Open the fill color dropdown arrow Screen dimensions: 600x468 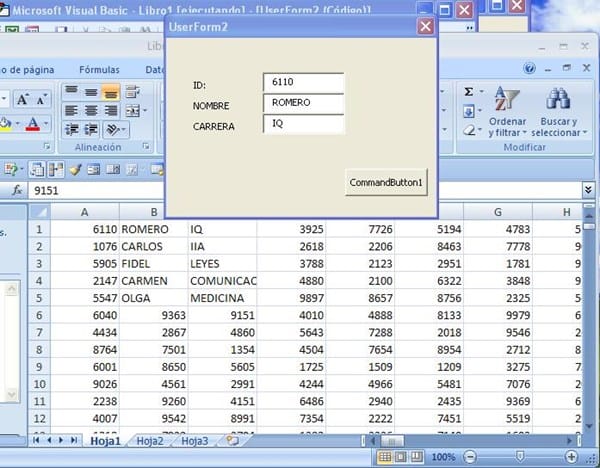(x=17, y=124)
